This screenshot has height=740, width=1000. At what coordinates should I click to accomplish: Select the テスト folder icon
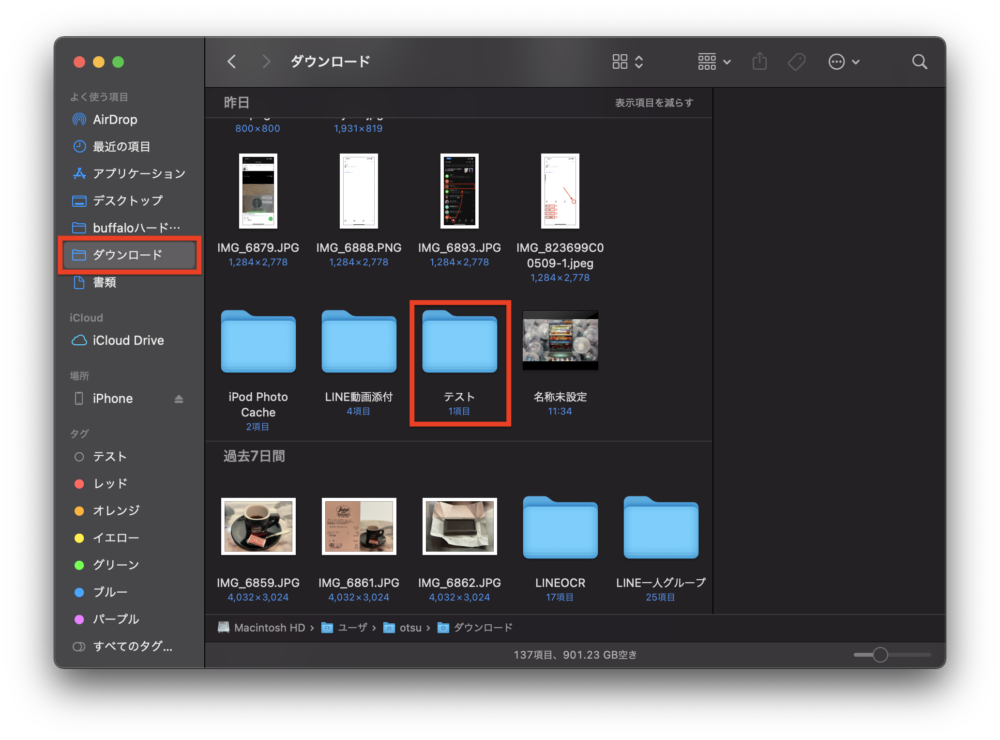(459, 341)
